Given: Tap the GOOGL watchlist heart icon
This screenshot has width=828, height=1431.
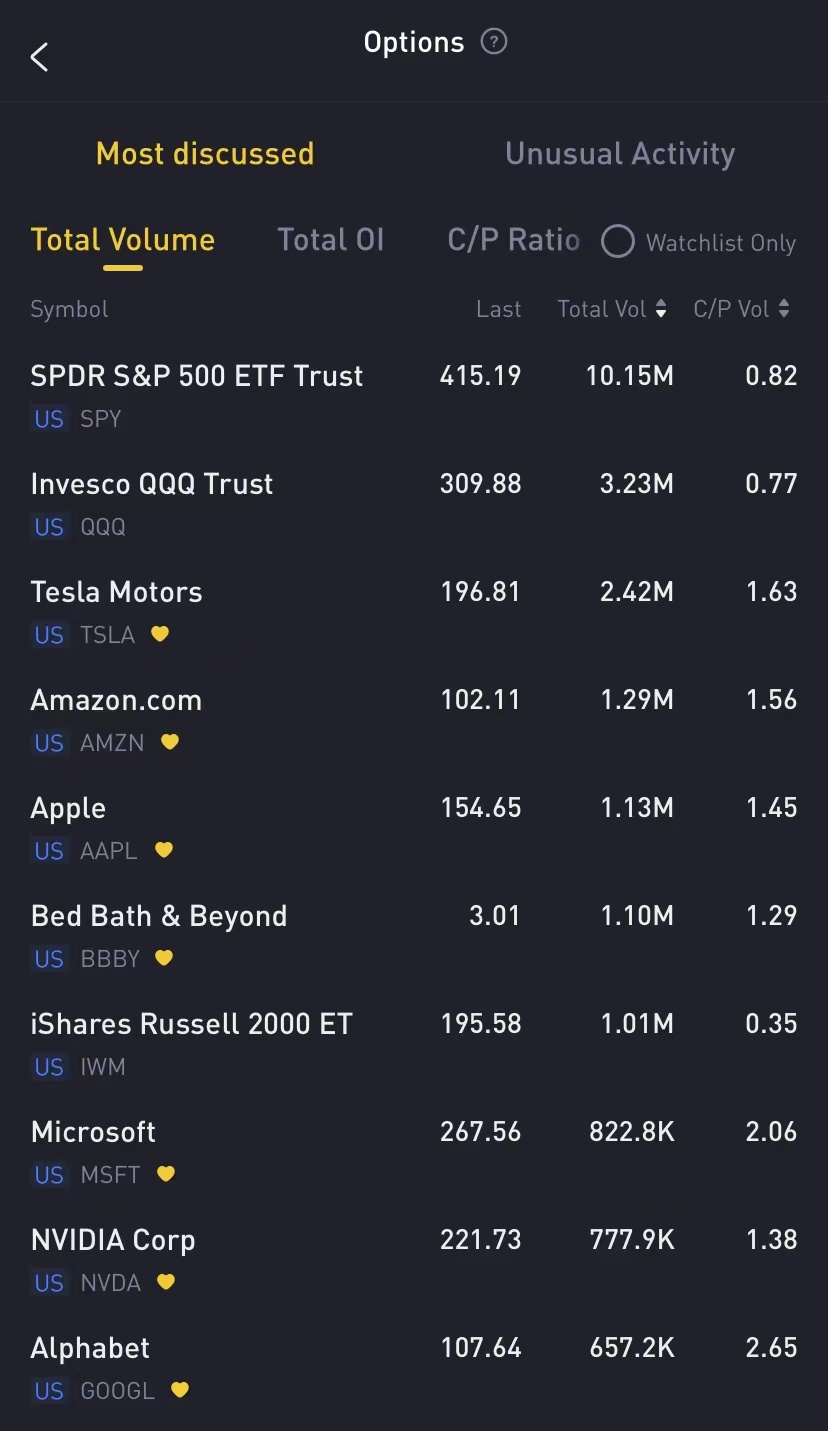Looking at the screenshot, I should click(180, 1390).
